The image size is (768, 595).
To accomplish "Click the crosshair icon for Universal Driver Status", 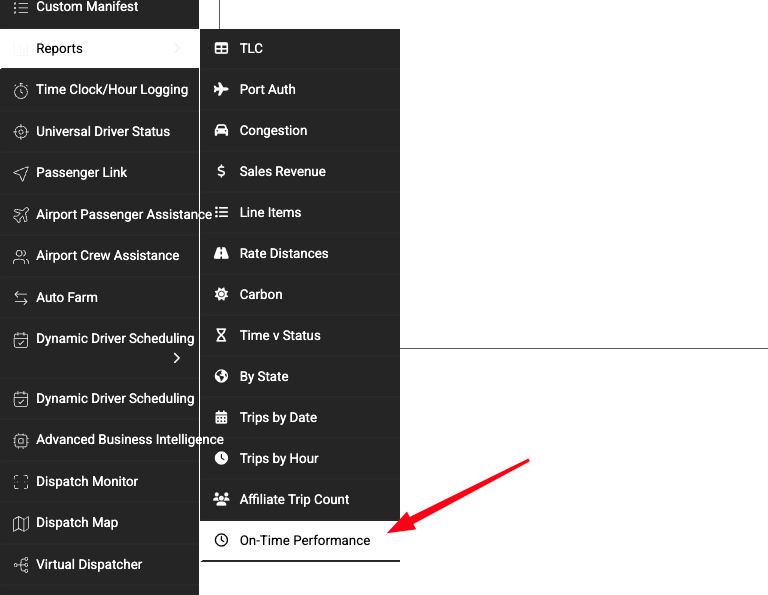I will (x=20, y=132).
